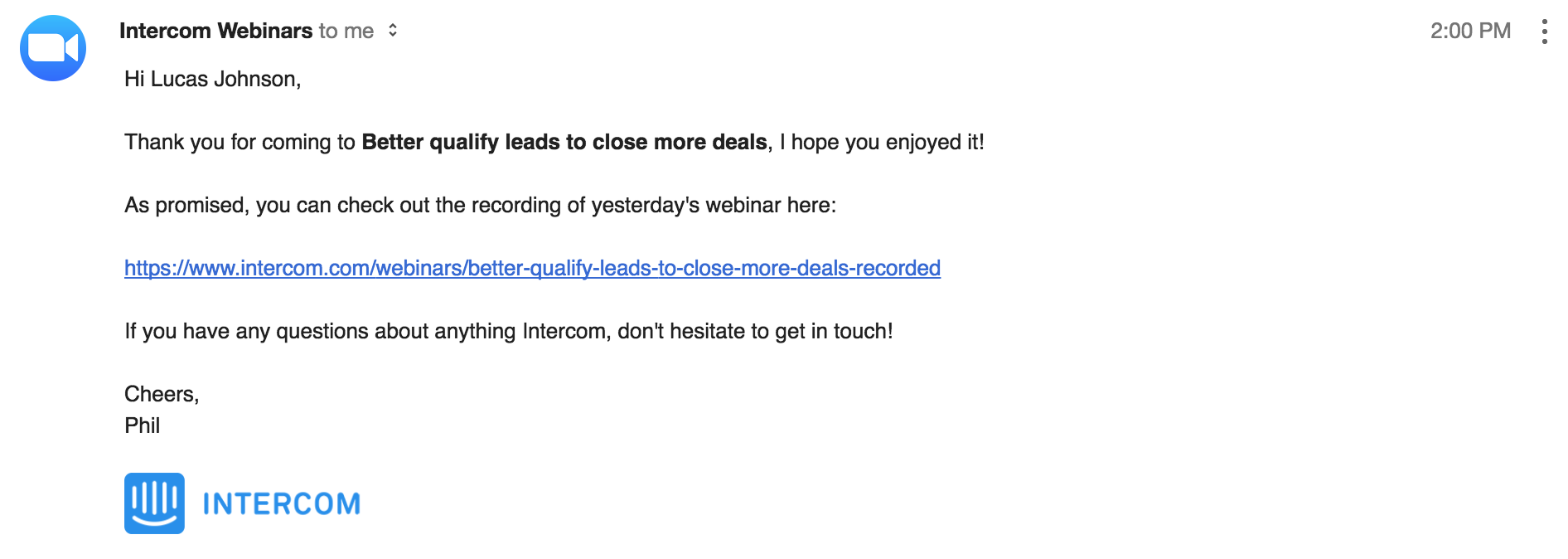Click "anything Intercom" in the questions sentence
The image size is (1568, 559).
tap(522, 331)
